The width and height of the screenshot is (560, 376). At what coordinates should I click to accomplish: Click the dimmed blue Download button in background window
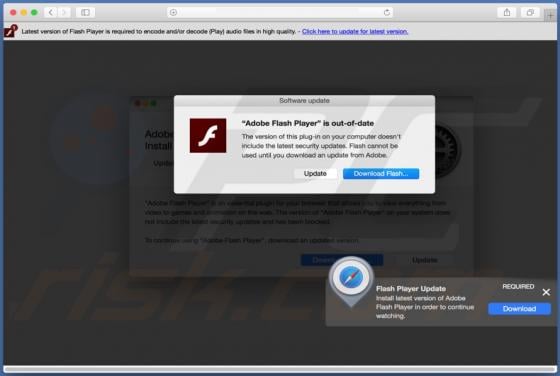[x=342, y=260]
